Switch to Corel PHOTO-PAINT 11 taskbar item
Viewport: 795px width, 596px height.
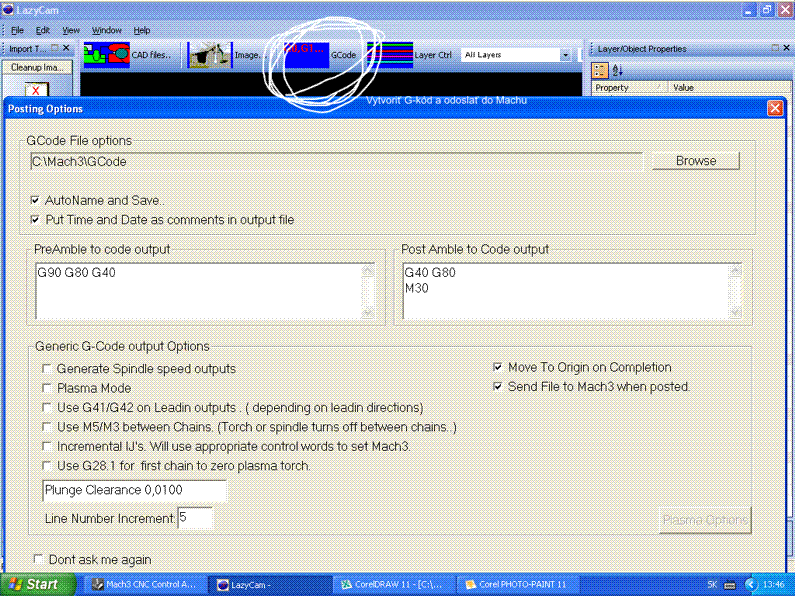pyautogui.click(x=517, y=584)
